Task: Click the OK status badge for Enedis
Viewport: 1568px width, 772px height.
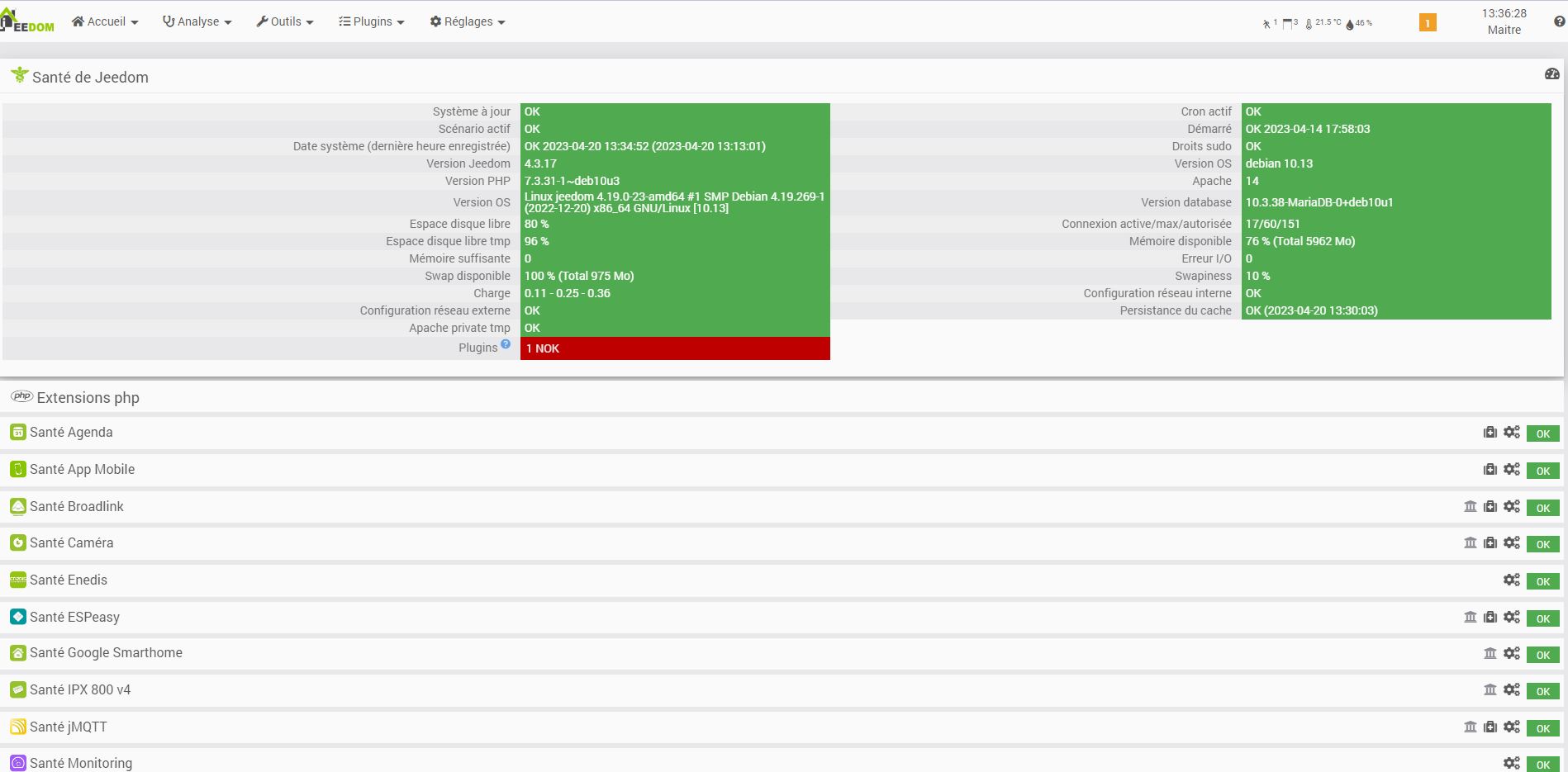Action: point(1542,581)
